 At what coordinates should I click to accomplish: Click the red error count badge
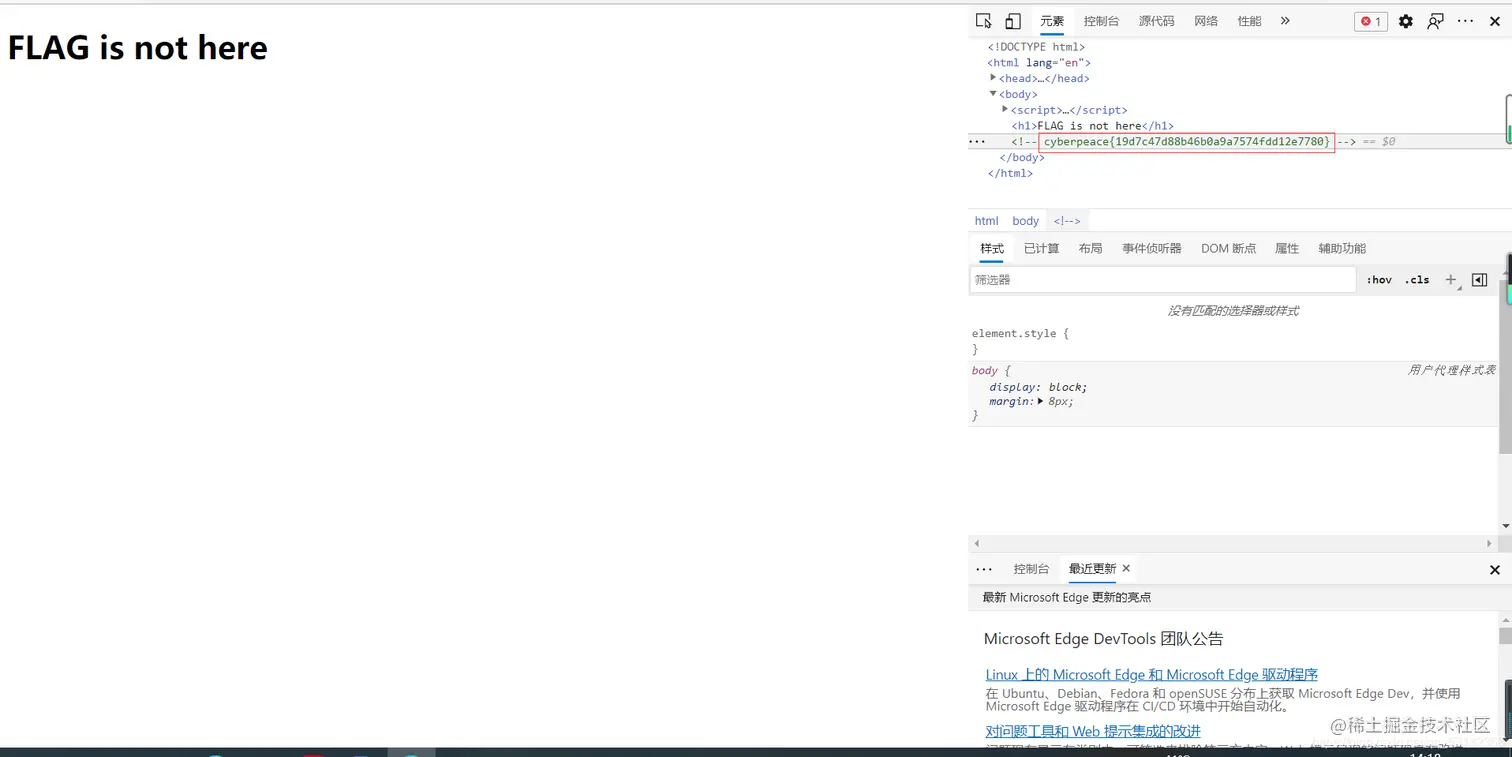click(1371, 21)
